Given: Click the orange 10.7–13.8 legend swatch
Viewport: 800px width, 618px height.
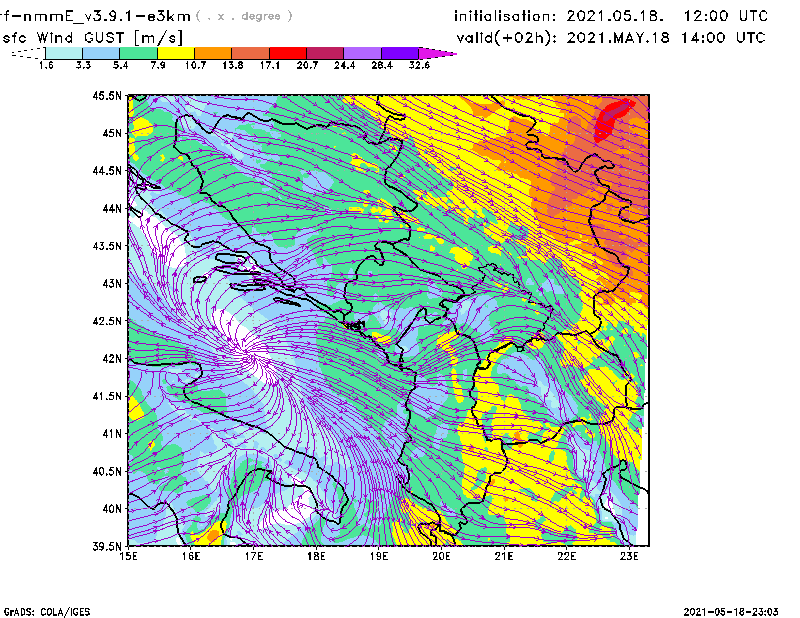Looking at the screenshot, I should point(213,53).
